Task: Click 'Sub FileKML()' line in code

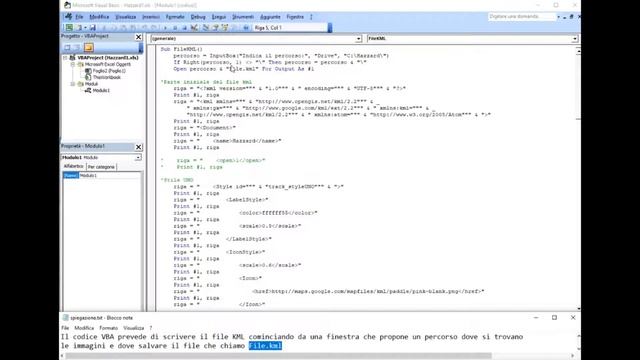Action: 181,49
